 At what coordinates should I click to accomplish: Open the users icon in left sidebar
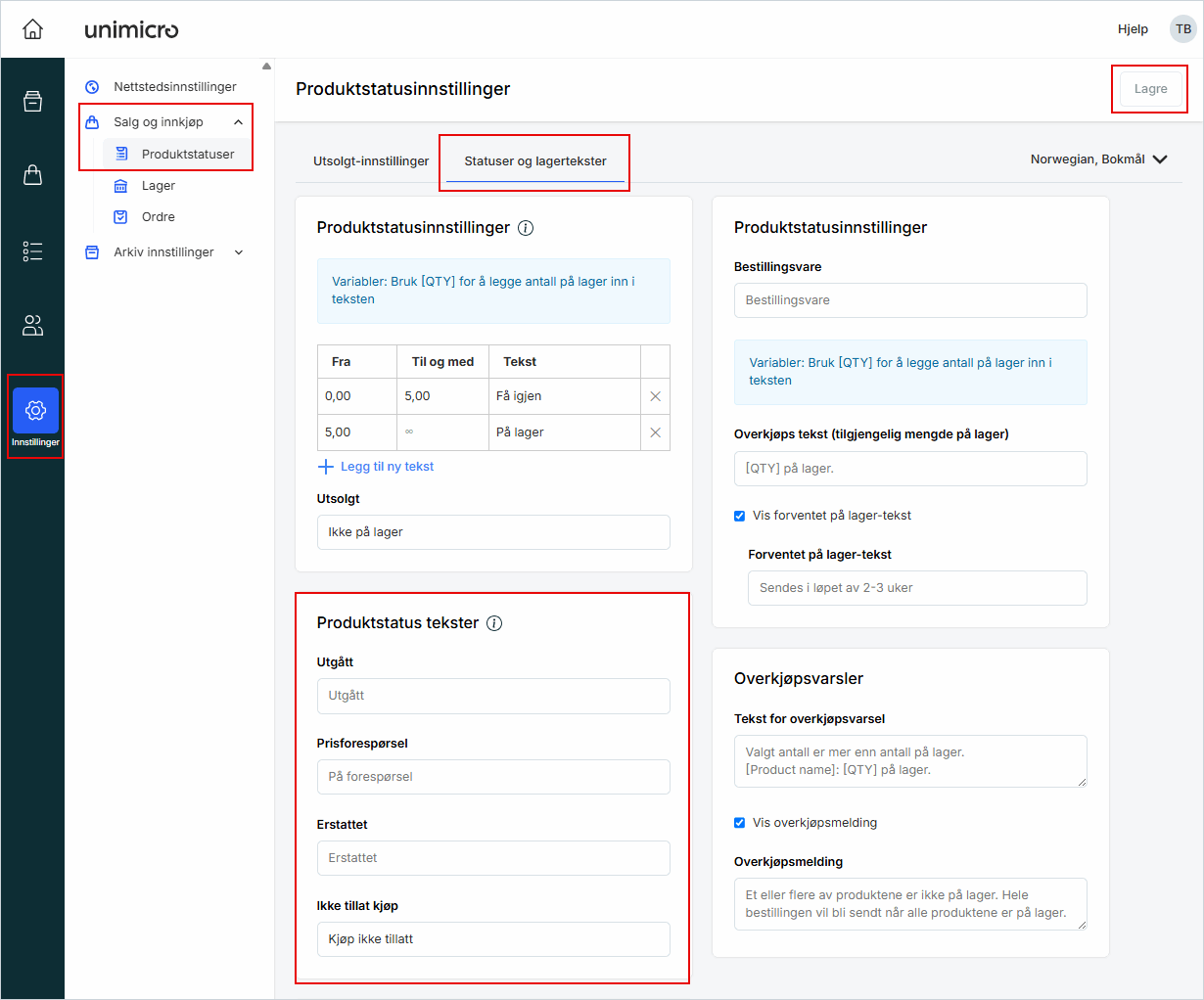click(32, 326)
